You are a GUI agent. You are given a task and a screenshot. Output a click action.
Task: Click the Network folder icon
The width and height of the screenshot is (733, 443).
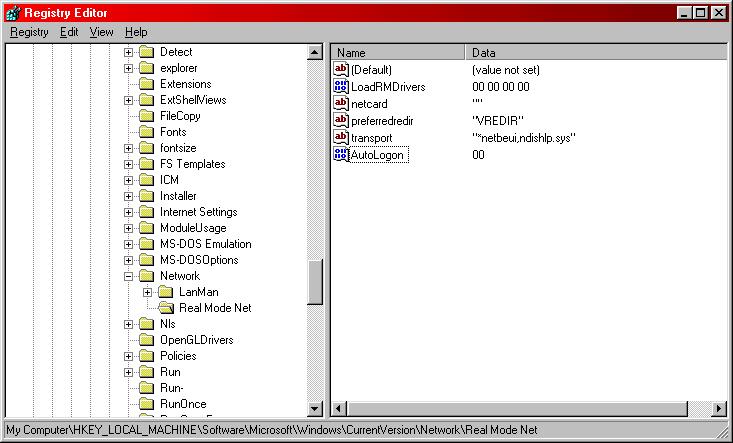coord(147,276)
